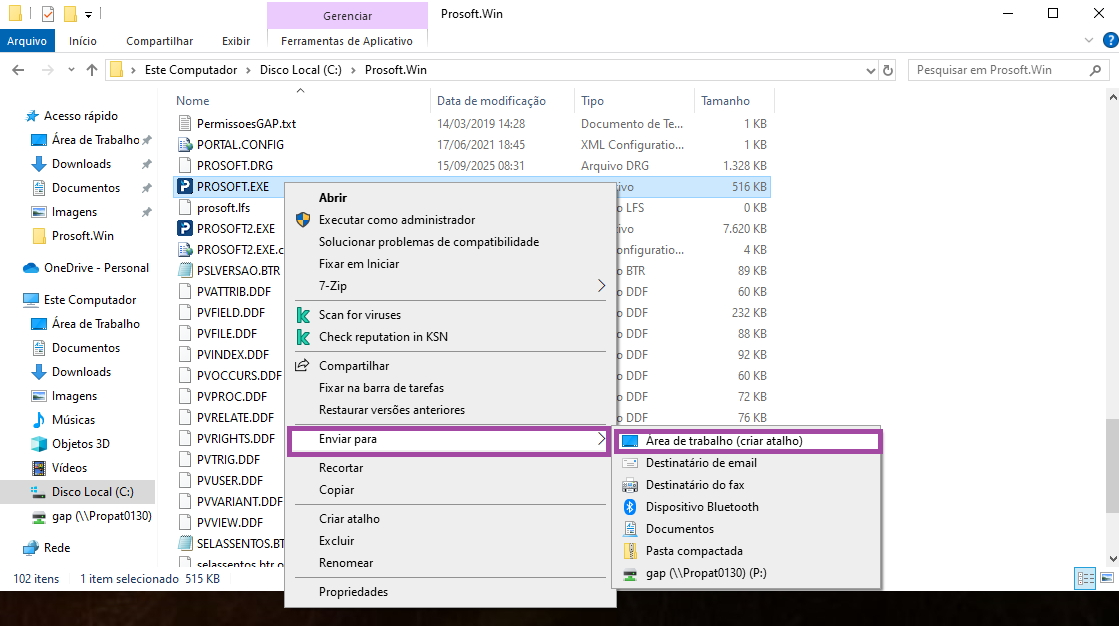Image resolution: width=1119 pixels, height=626 pixels.
Task: Click the PSLVERSAO.BTR file icon
Action: 185,271
